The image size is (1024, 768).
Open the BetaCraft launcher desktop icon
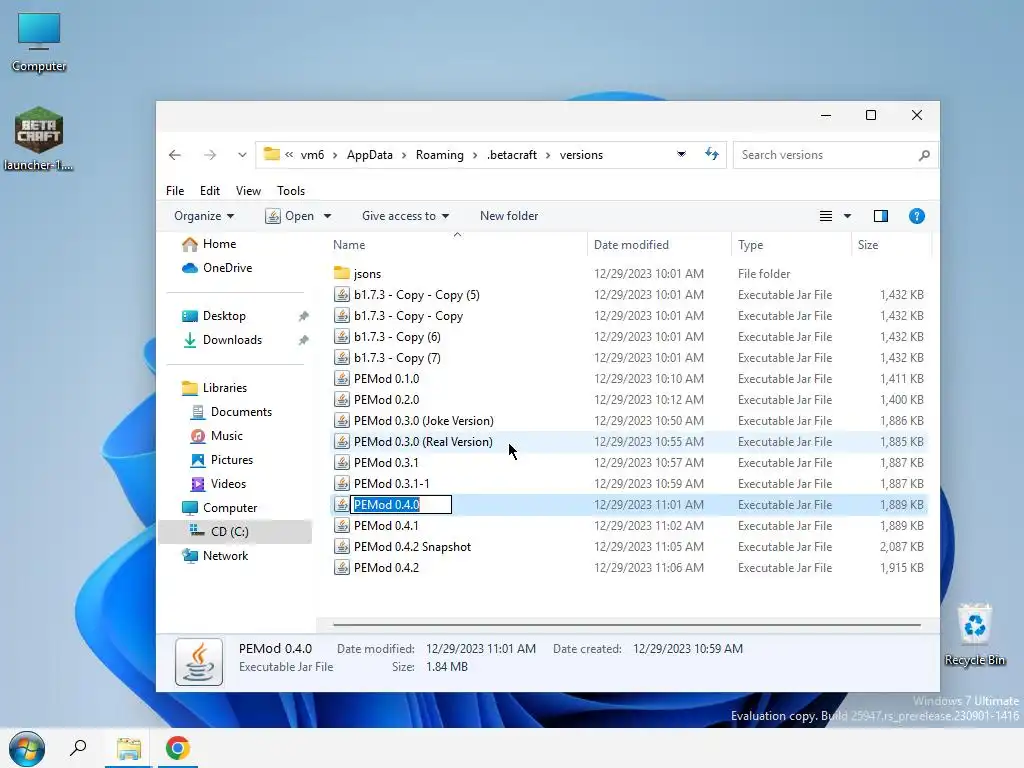click(x=39, y=138)
